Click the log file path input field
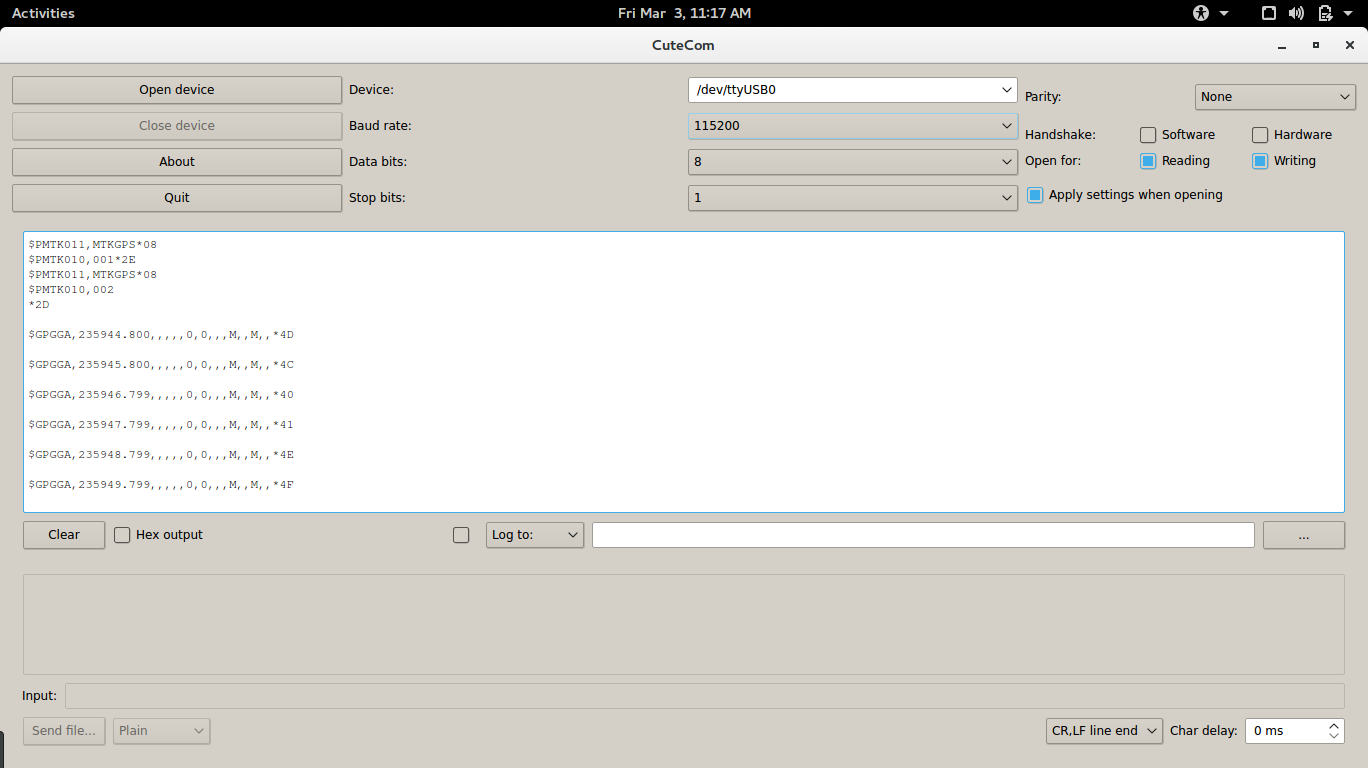 (x=923, y=535)
